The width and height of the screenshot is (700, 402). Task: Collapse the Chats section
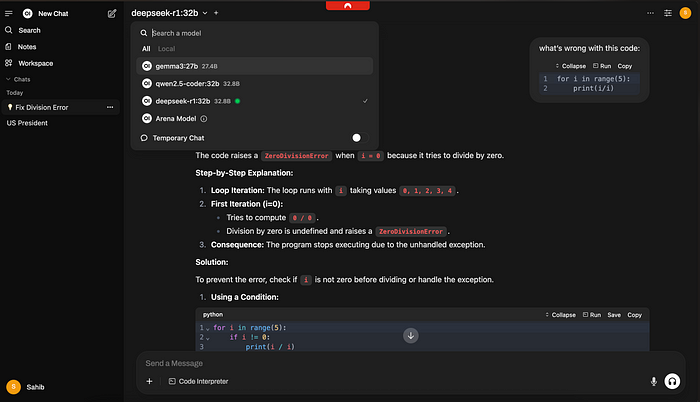pos(18,80)
